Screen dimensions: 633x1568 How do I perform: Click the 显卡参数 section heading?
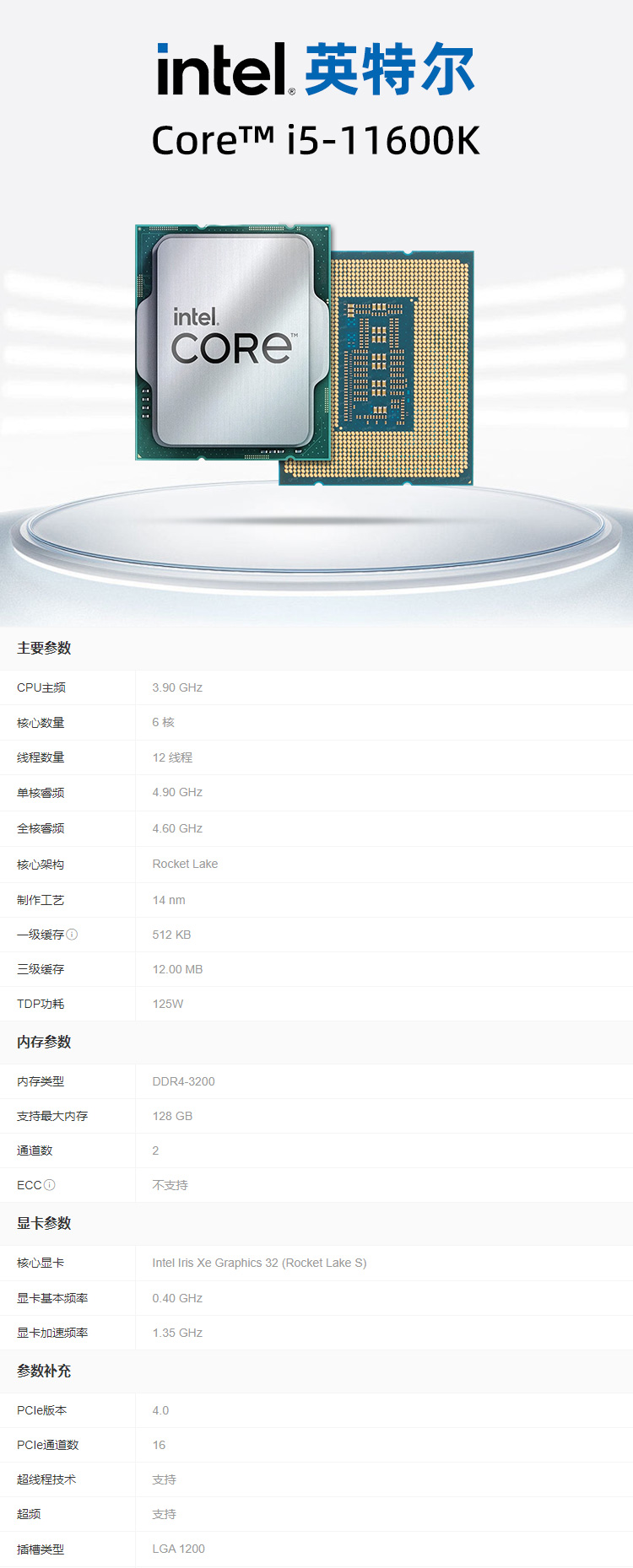tap(44, 1223)
